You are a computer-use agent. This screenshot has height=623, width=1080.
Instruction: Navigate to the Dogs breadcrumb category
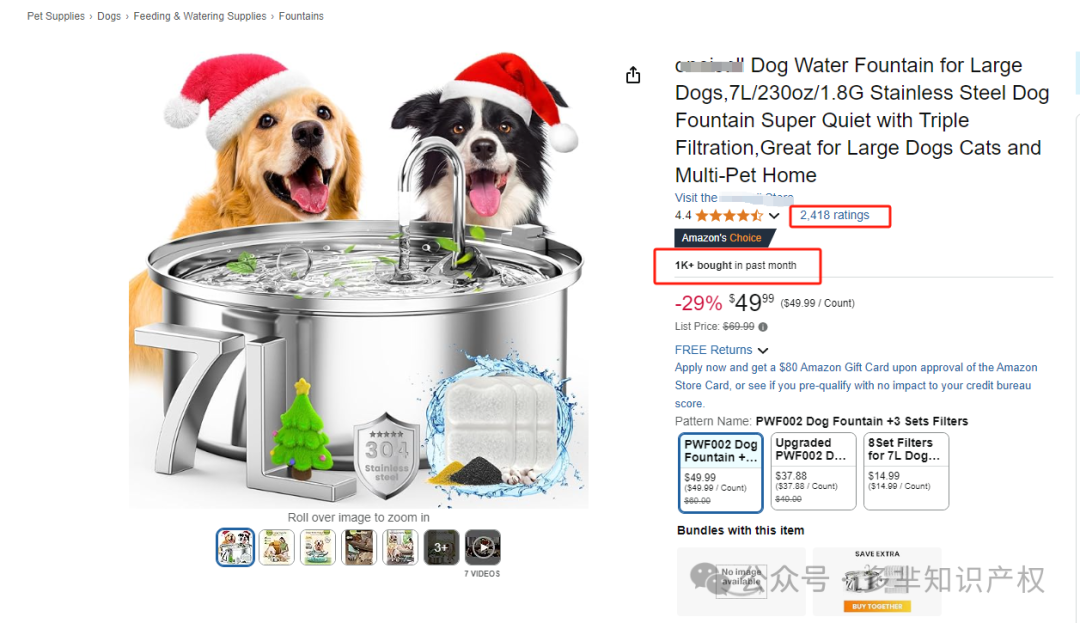click(109, 16)
